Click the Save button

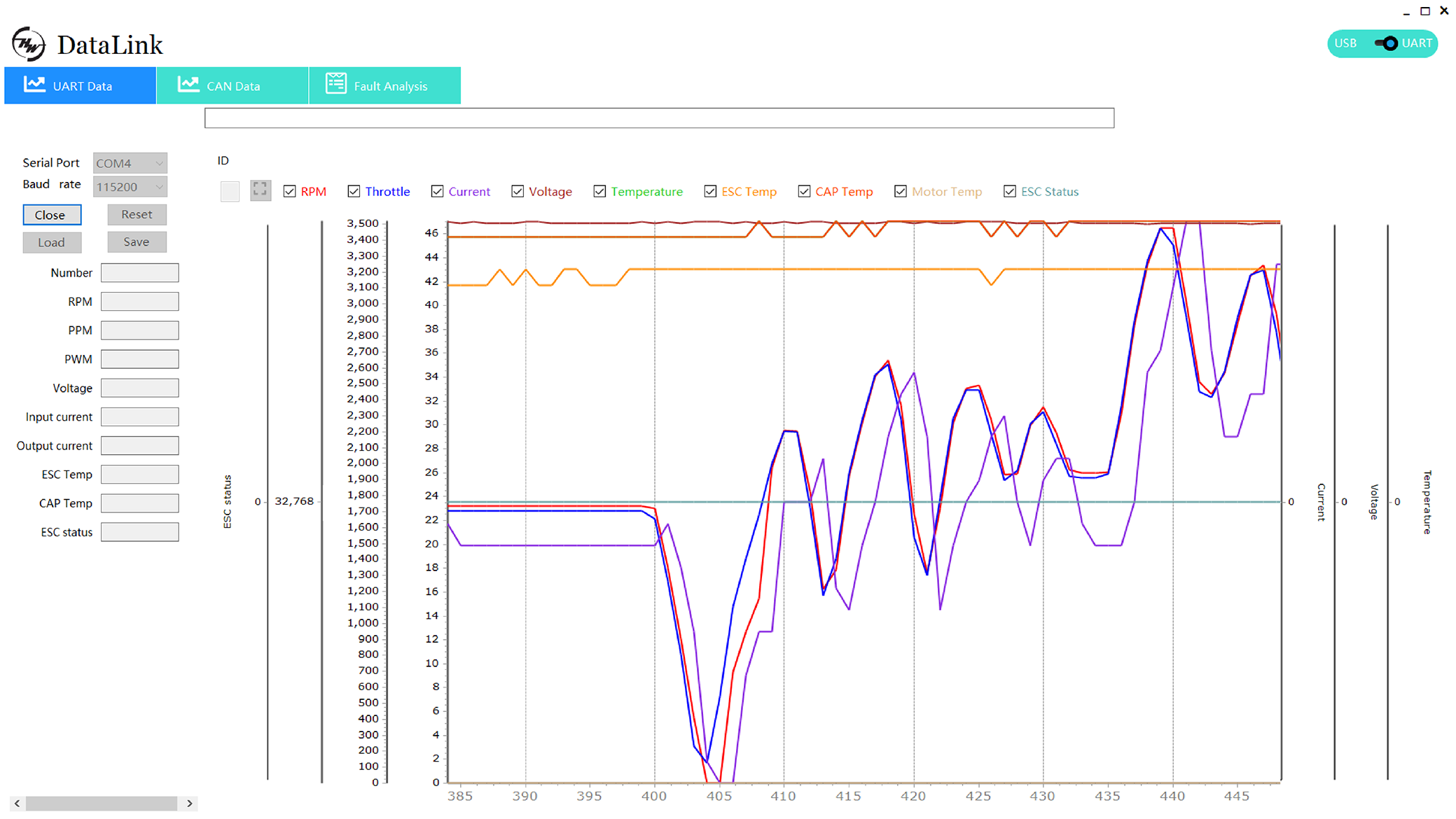pyautogui.click(x=137, y=242)
